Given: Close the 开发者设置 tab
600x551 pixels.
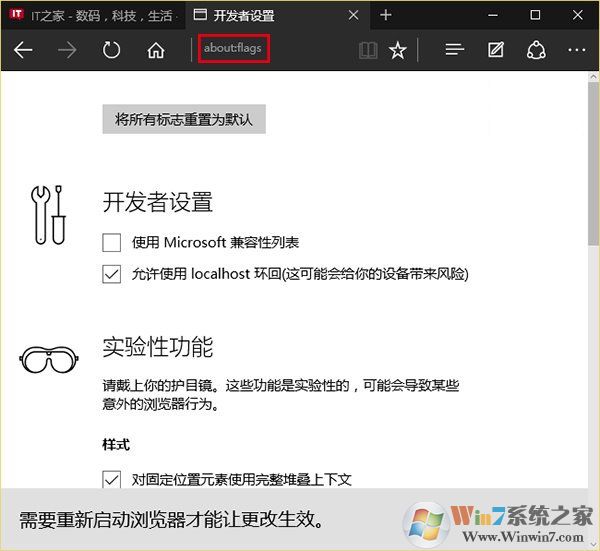Looking at the screenshot, I should 354,15.
